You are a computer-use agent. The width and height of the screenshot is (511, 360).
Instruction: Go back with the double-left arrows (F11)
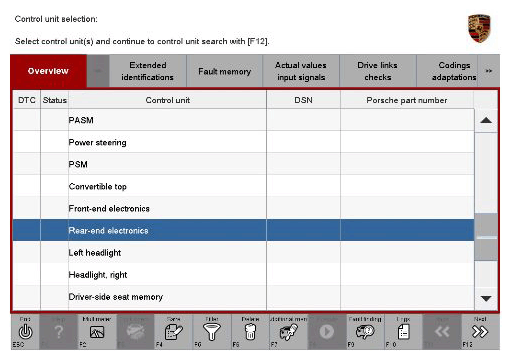click(442, 332)
